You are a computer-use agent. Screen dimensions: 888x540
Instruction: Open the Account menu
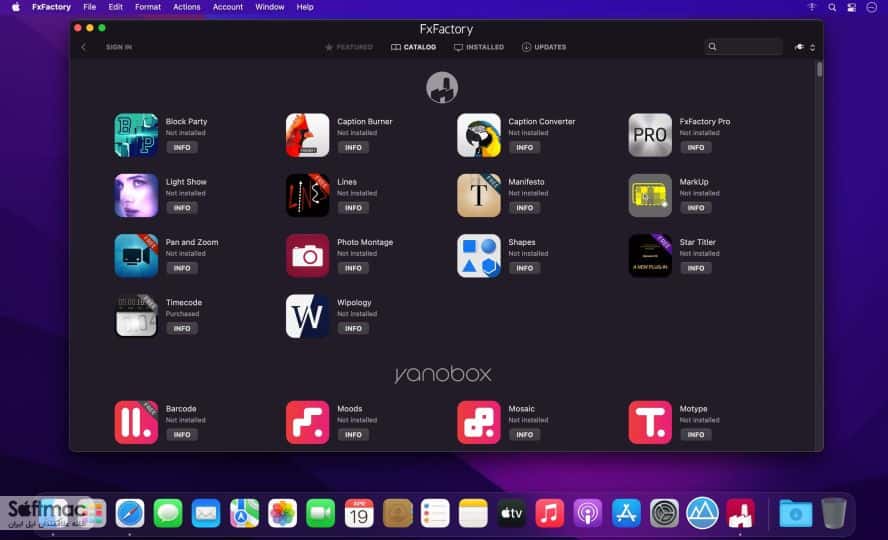[x=228, y=7]
